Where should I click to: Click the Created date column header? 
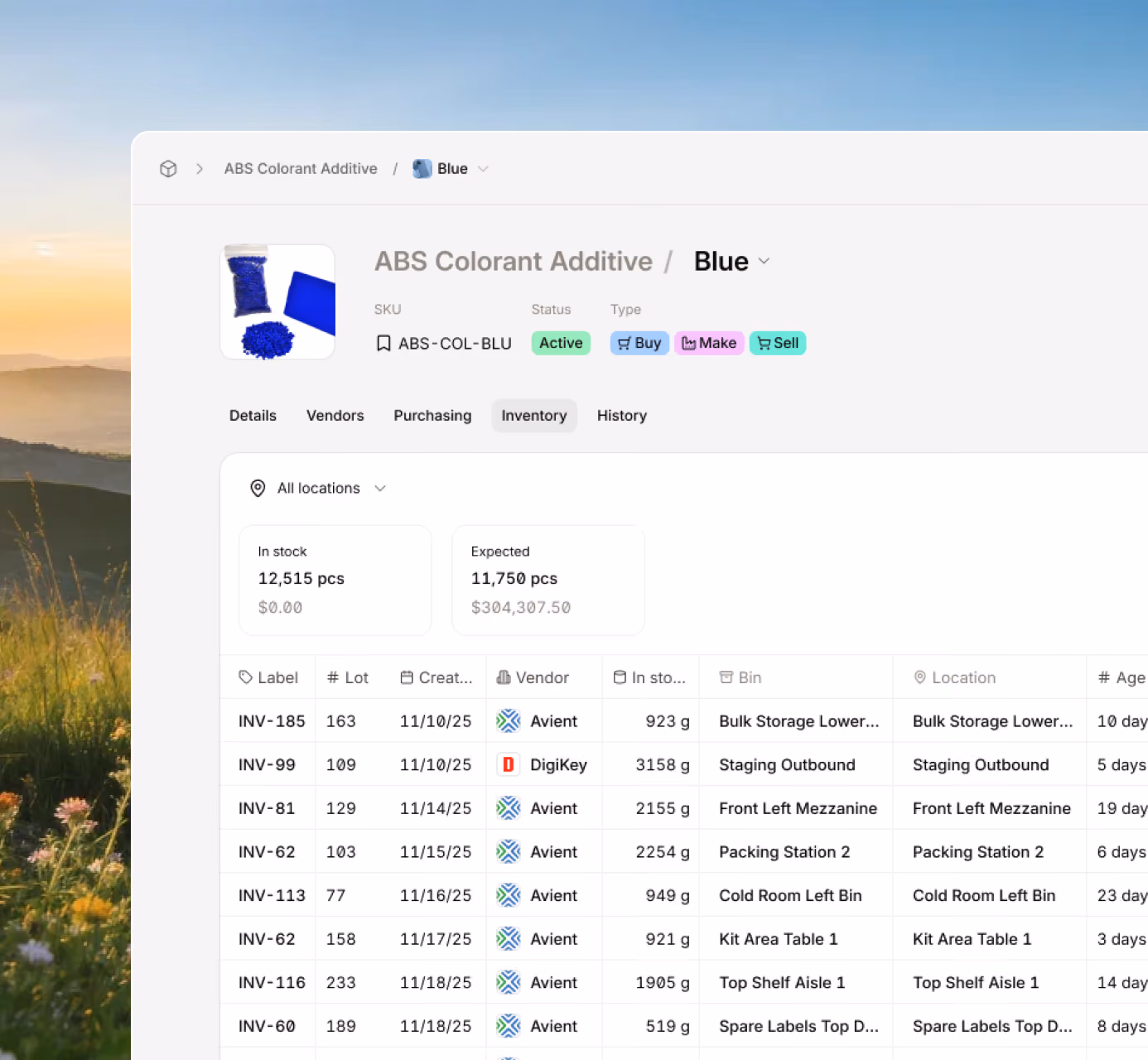click(x=437, y=677)
